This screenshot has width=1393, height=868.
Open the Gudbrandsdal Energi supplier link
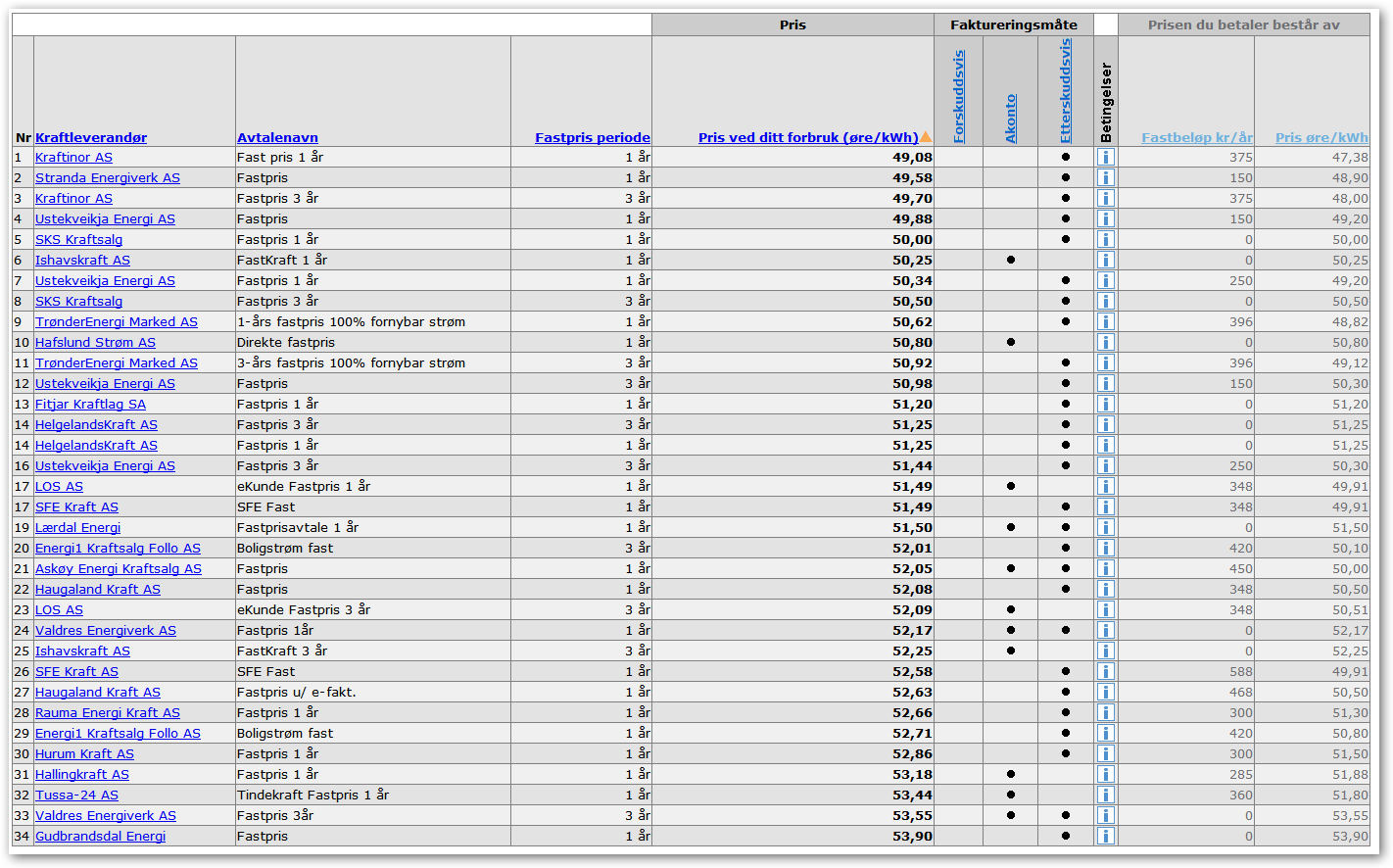coord(100,836)
